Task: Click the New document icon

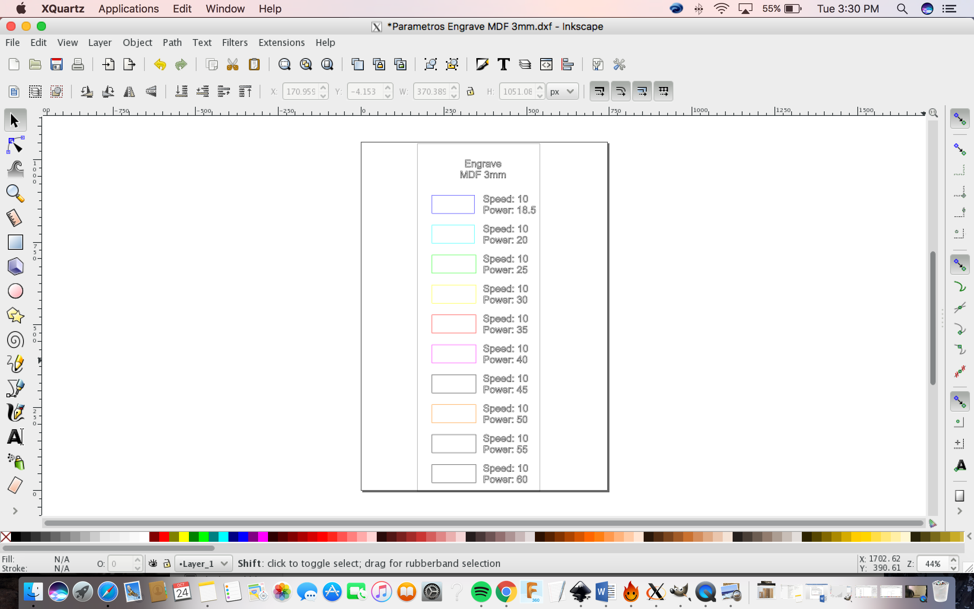Action: pos(14,65)
